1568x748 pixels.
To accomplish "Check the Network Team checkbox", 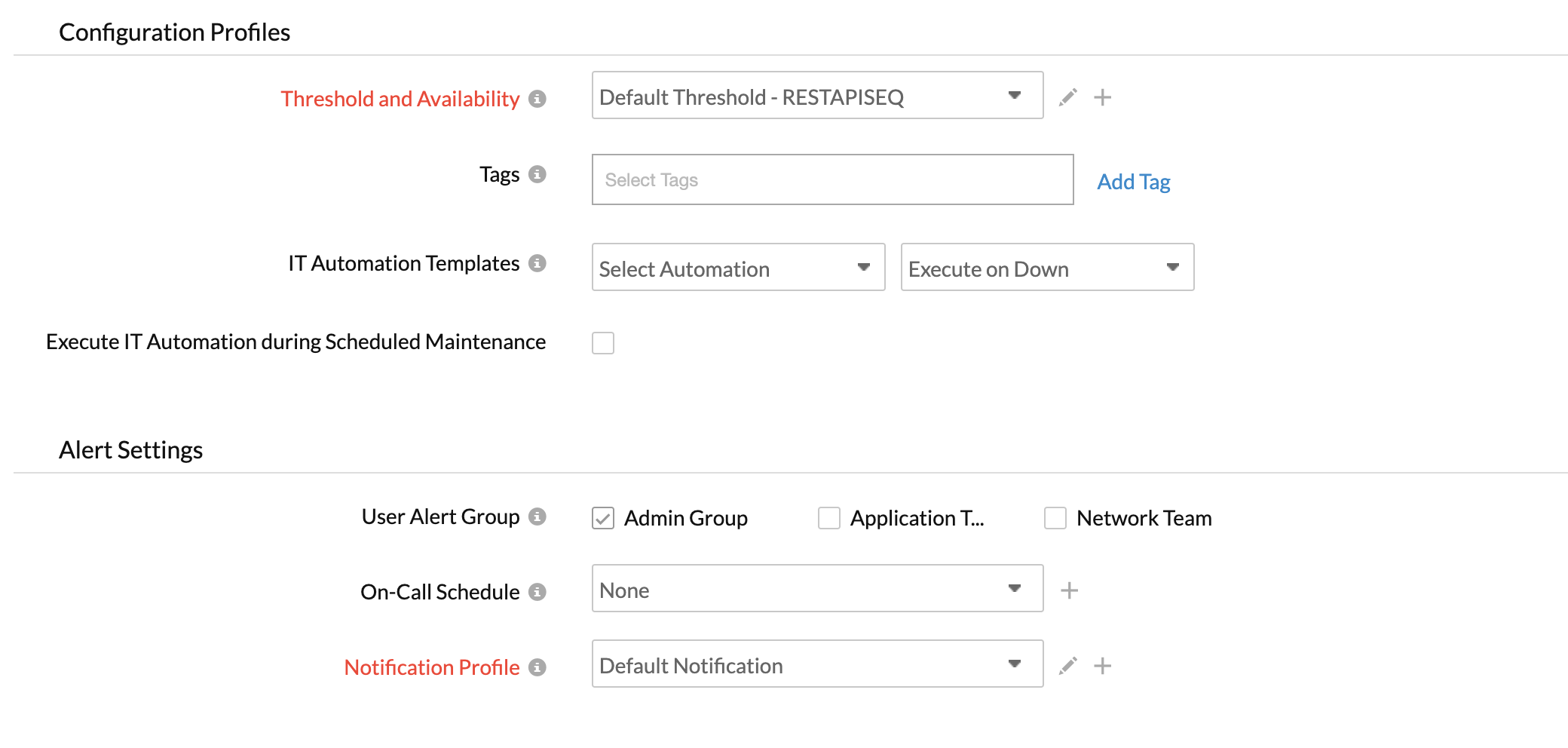I will coord(1055,518).
